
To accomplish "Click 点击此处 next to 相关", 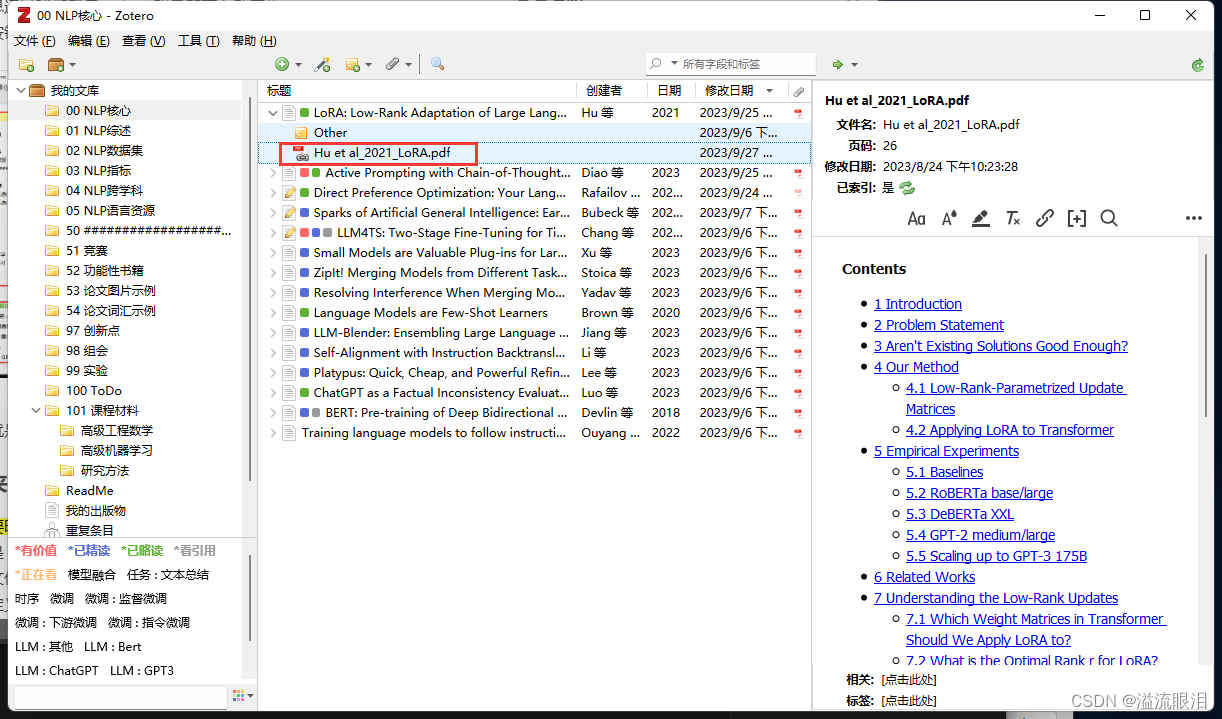I will [x=908, y=680].
